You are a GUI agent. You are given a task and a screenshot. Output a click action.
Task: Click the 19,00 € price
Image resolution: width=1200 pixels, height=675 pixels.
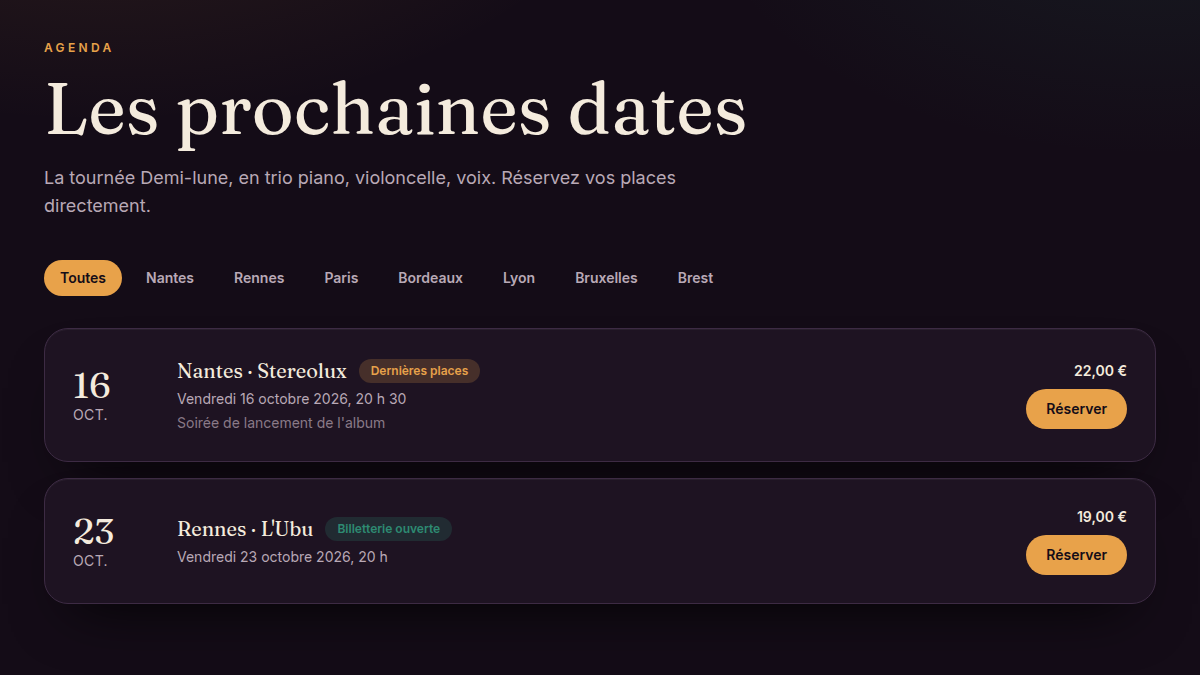(1102, 517)
